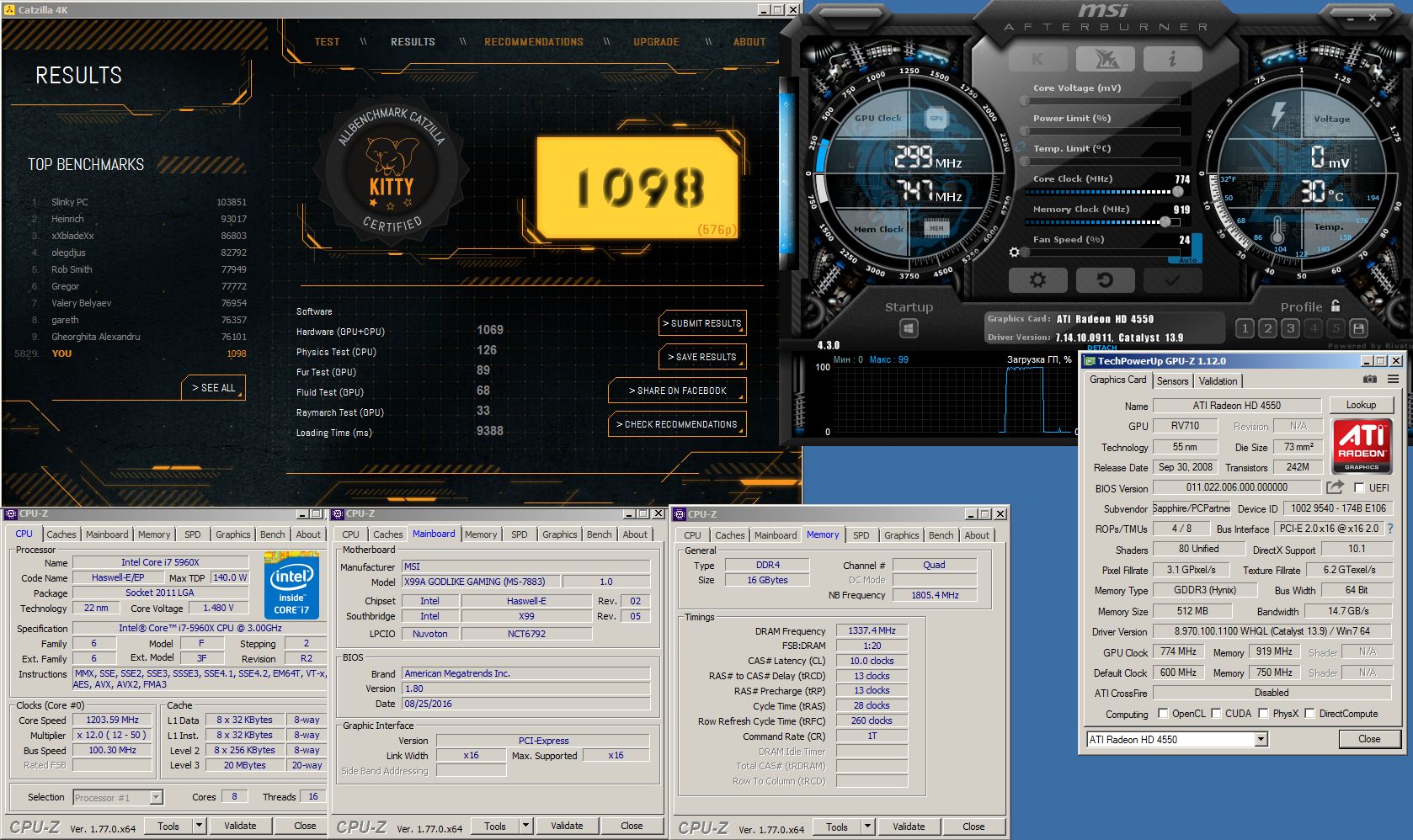Toggle the fan speed Auto button in Afterburner
The width and height of the screenshot is (1413, 840).
point(1187,260)
